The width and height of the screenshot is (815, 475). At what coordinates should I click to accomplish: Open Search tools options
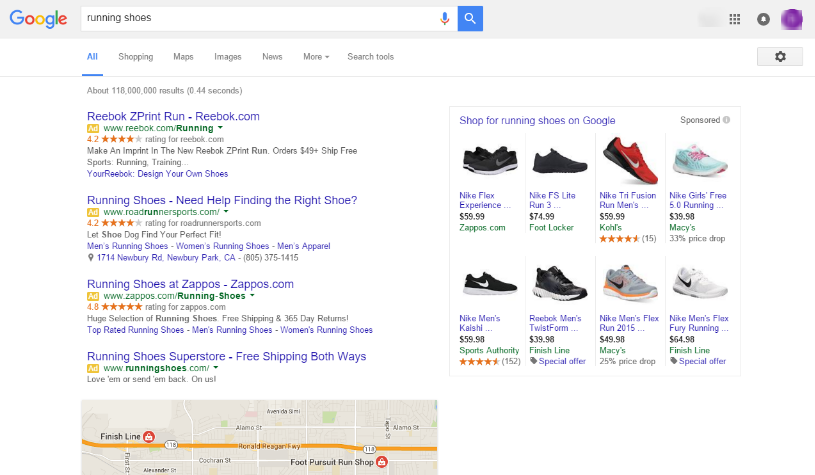[x=370, y=57]
